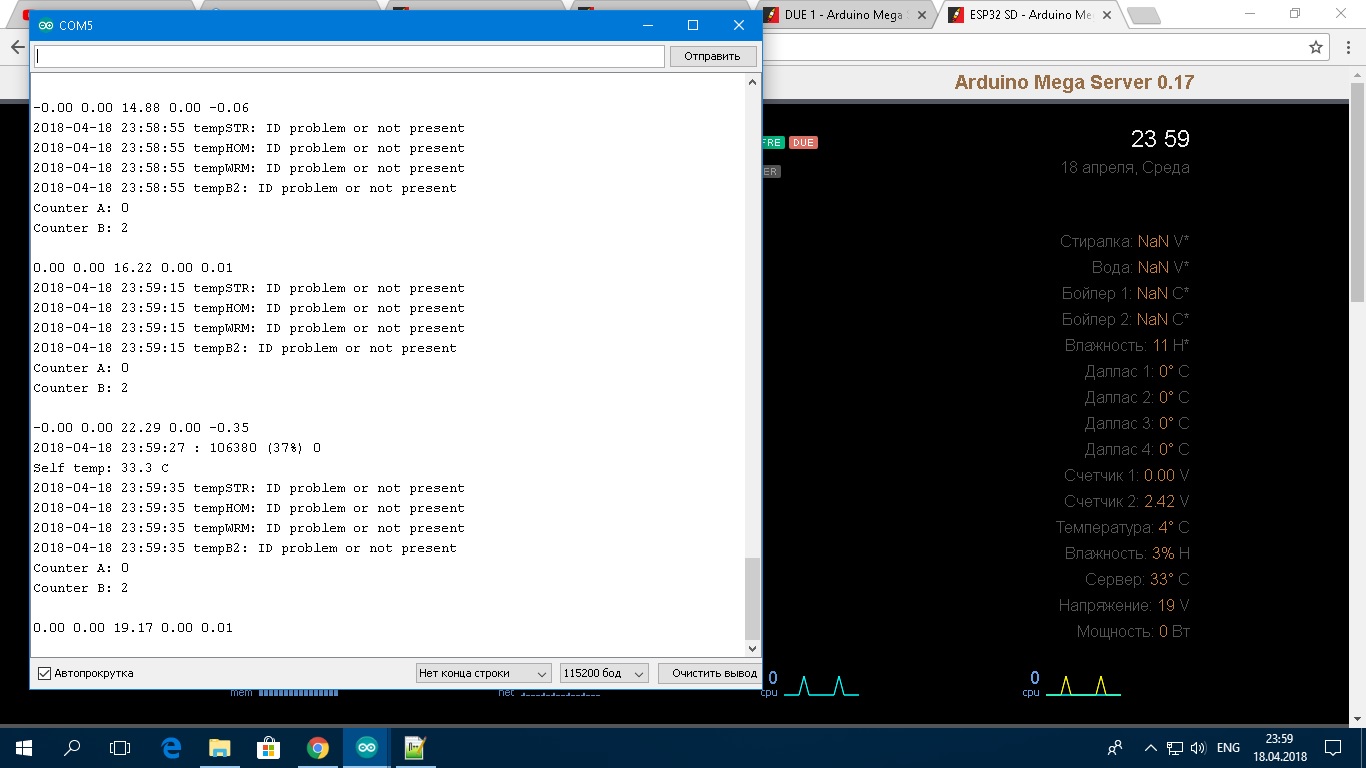Image resolution: width=1366 pixels, height=768 pixels.
Task: Click the Мощность 0 Вт reading
Action: [1133, 632]
